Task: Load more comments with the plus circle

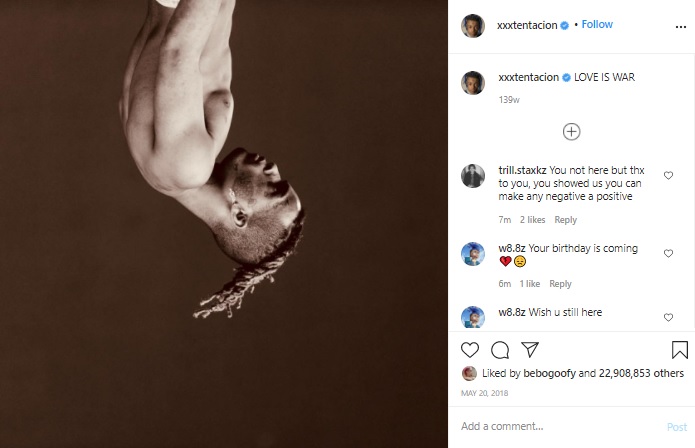Action: click(x=571, y=132)
